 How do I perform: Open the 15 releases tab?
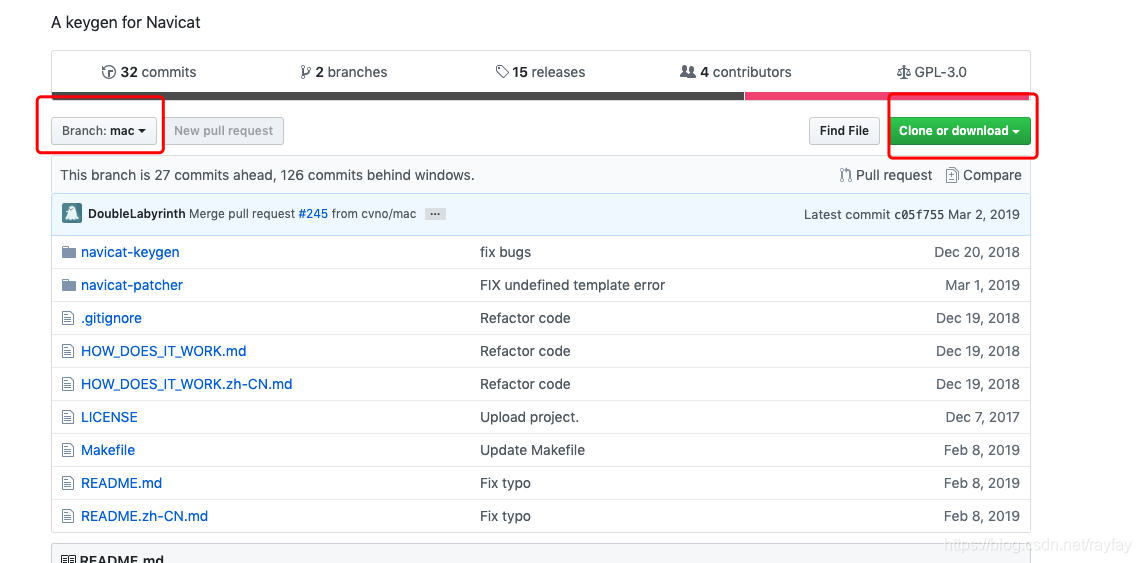coord(541,72)
